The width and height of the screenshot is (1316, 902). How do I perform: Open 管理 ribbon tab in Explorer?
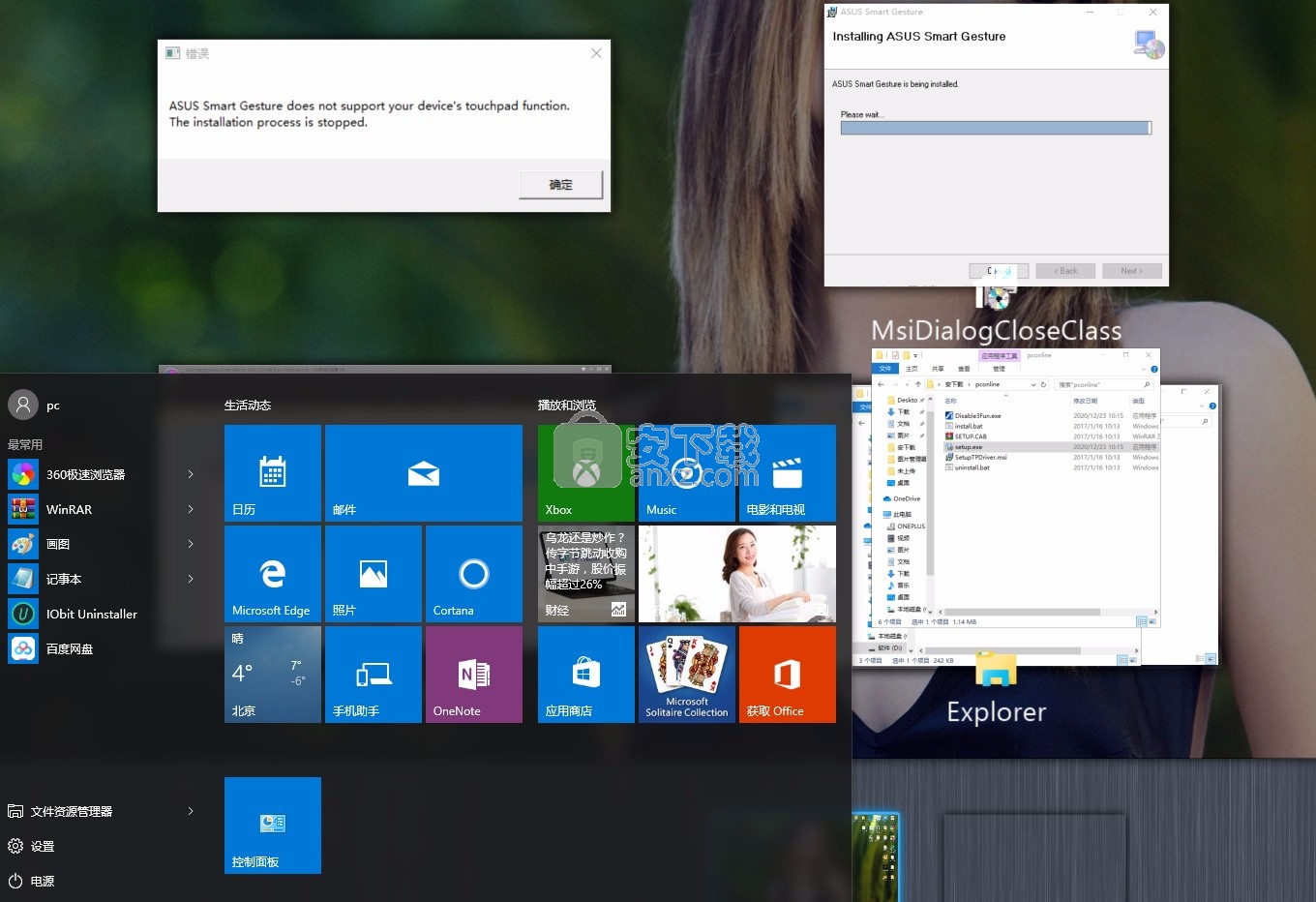999,369
